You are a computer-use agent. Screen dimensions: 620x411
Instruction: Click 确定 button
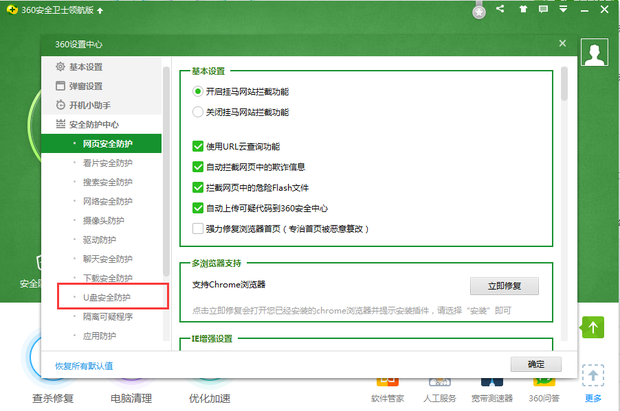[x=536, y=364]
